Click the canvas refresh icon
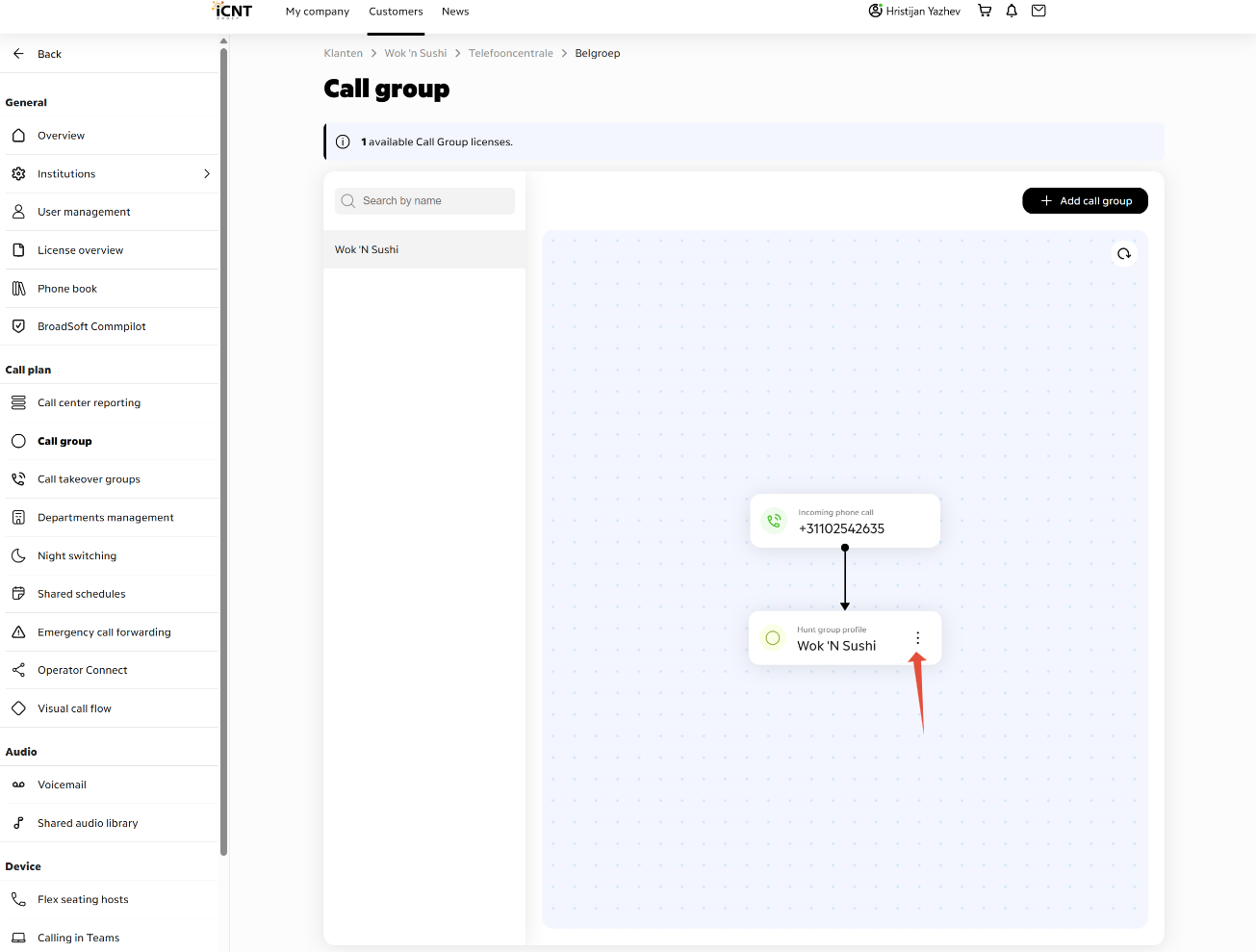Viewport: 1256px width, 952px height. pos(1124,254)
